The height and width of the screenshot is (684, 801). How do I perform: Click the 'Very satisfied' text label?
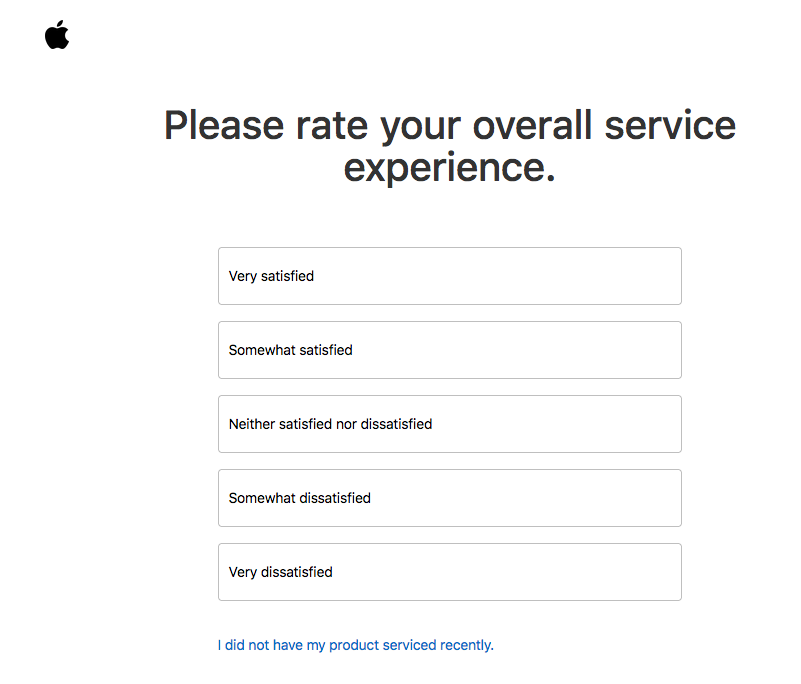(x=271, y=276)
